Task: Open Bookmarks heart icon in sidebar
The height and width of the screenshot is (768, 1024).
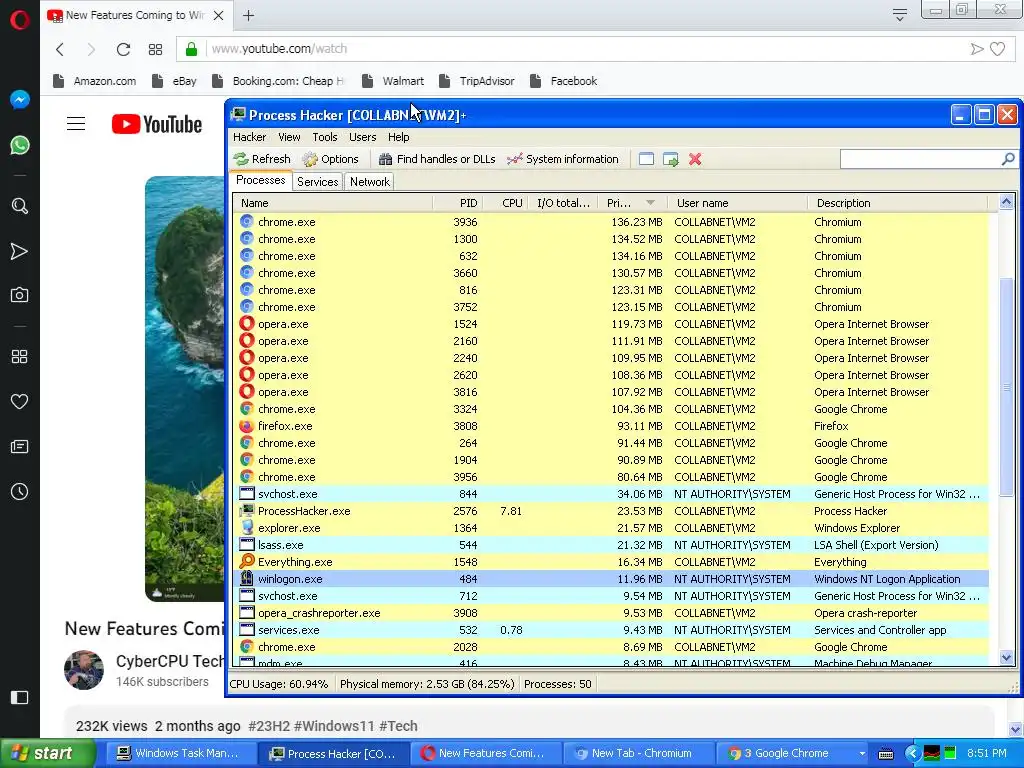Action: [x=20, y=402]
